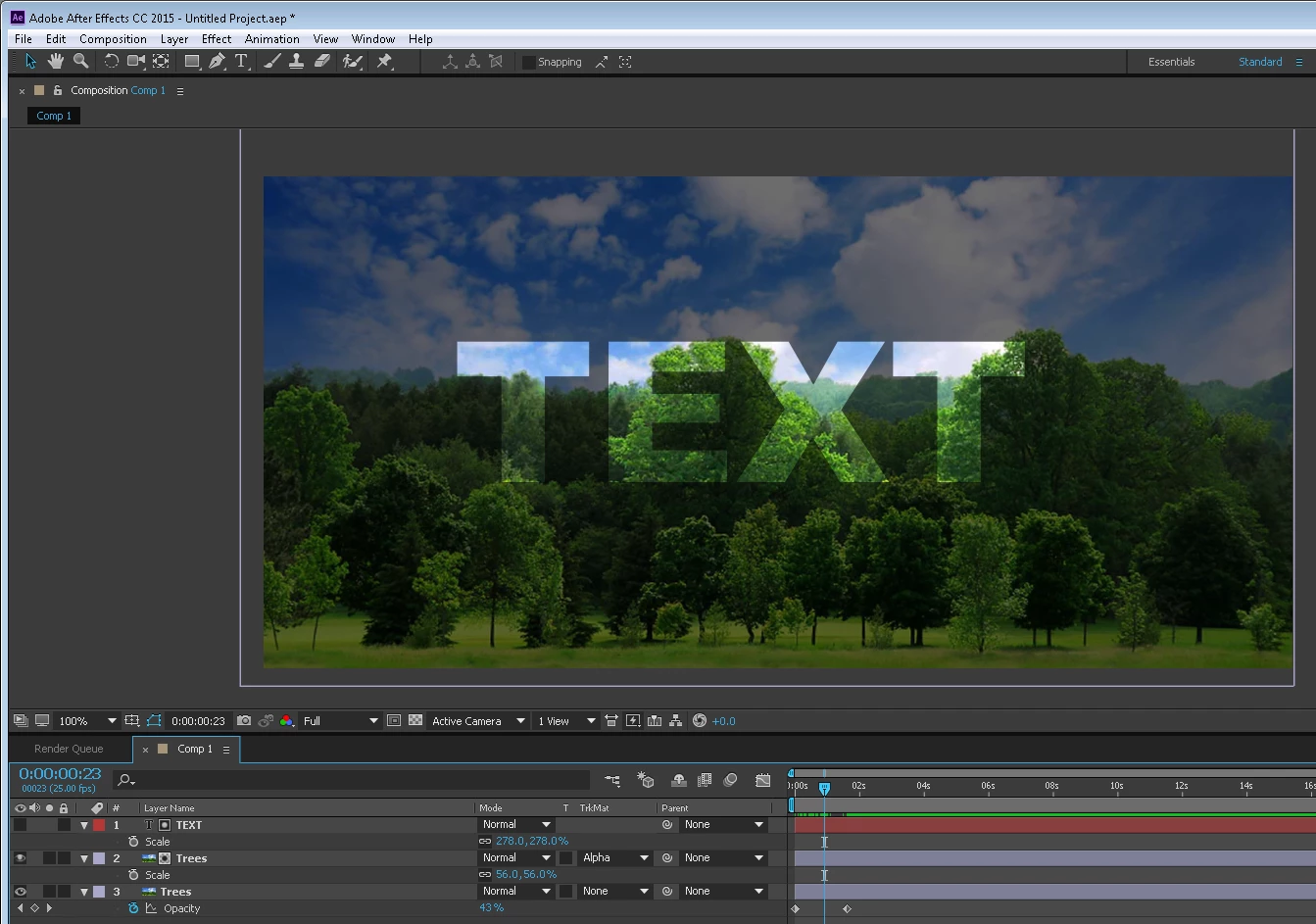This screenshot has width=1316, height=924.
Task: Select the Standard workspace
Action: pyautogui.click(x=1260, y=62)
